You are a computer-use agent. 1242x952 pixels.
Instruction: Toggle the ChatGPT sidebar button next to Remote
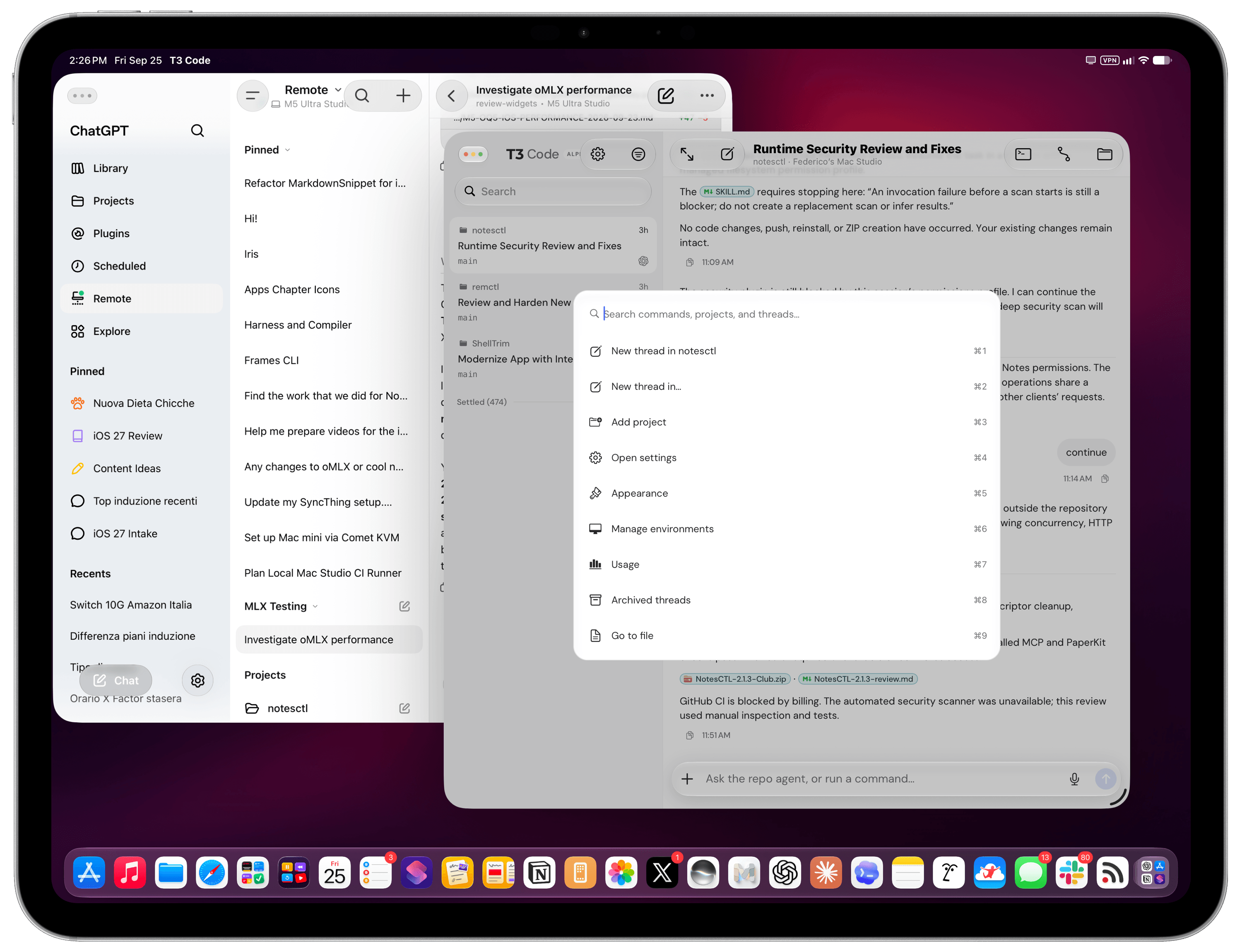pyautogui.click(x=252, y=96)
